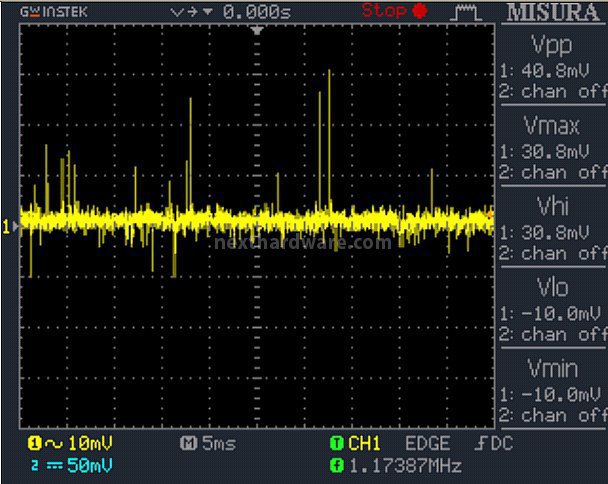Click the -10.0mV reading under Vlo
Viewport: 608px width, 484px height.
[x=561, y=314]
